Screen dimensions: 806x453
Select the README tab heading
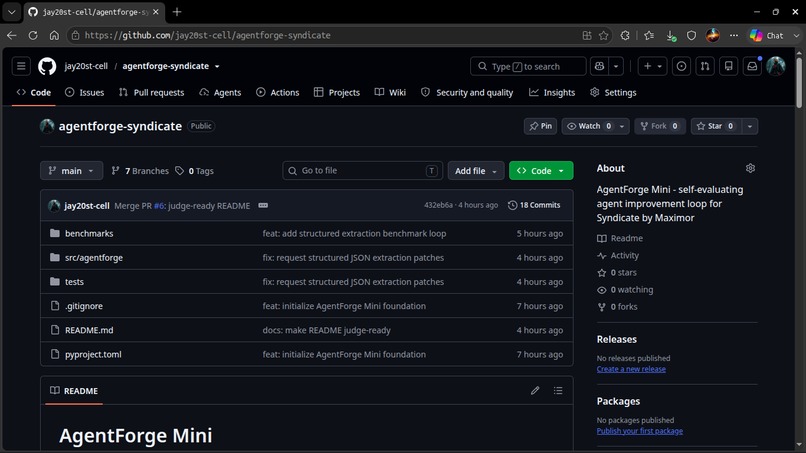coord(74,391)
